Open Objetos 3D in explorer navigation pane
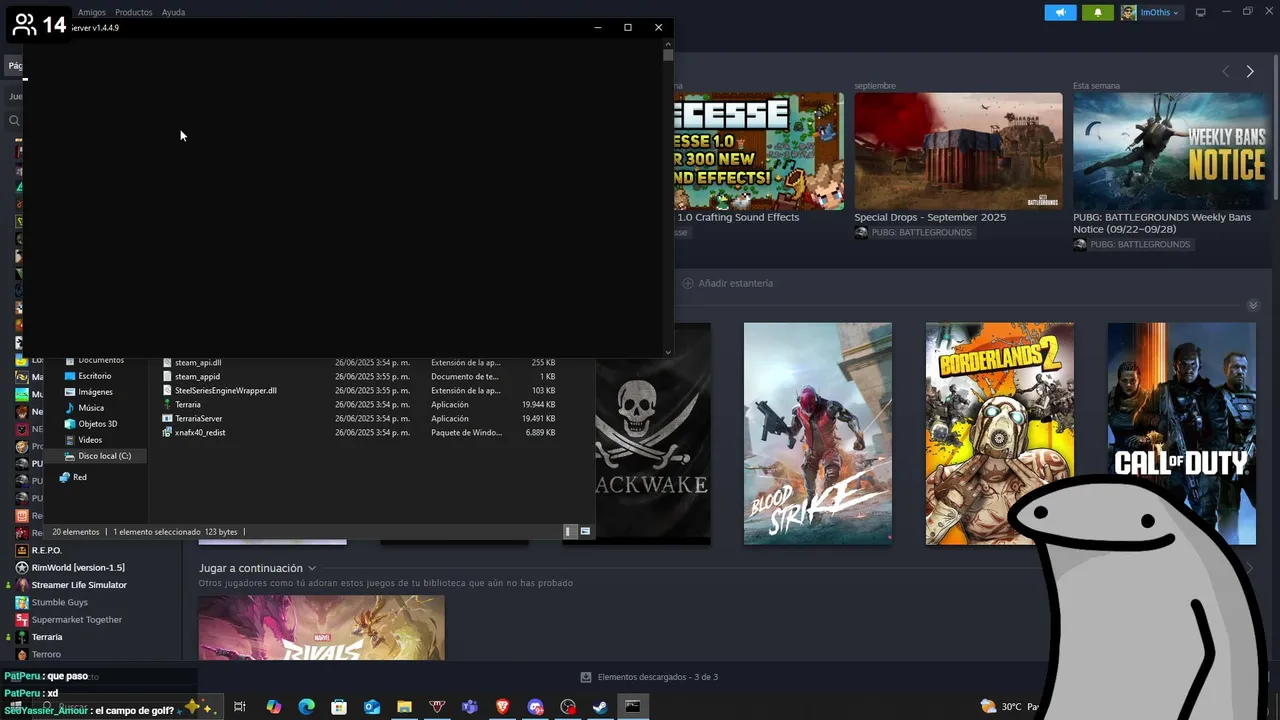This screenshot has height=720, width=1280. coord(97,424)
